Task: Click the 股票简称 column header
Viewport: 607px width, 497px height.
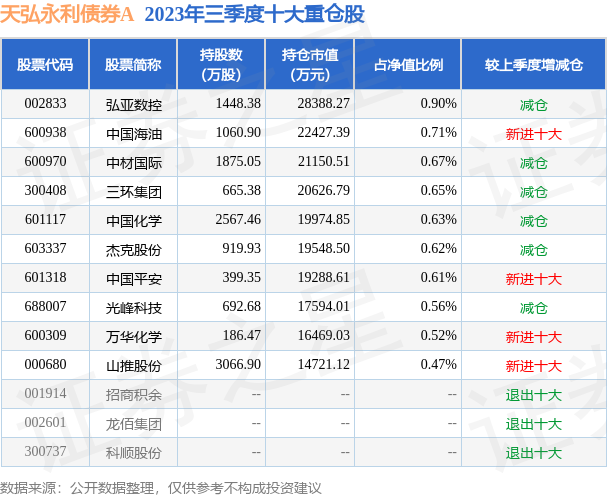Action: (133, 65)
